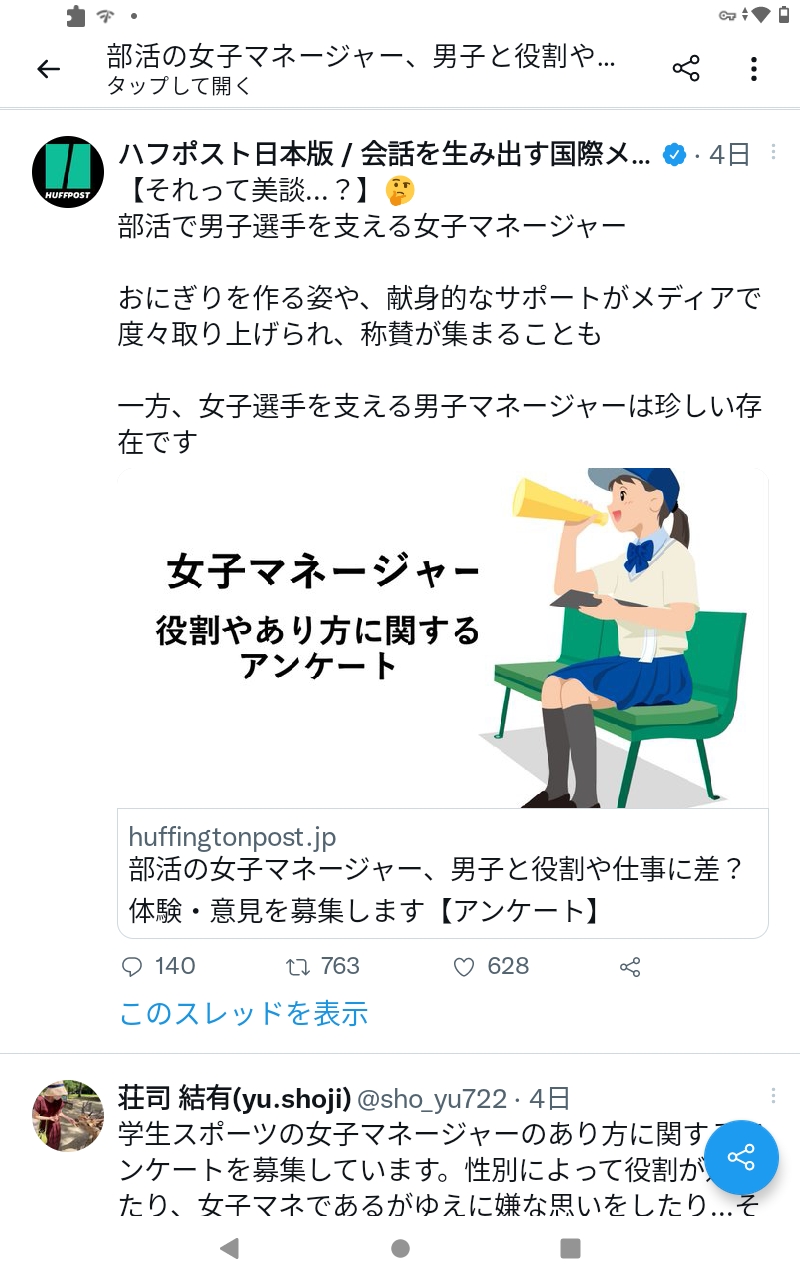Screen dimensions: 800x1280
Task: Tap Android home circle button
Action: click(400, 1247)
